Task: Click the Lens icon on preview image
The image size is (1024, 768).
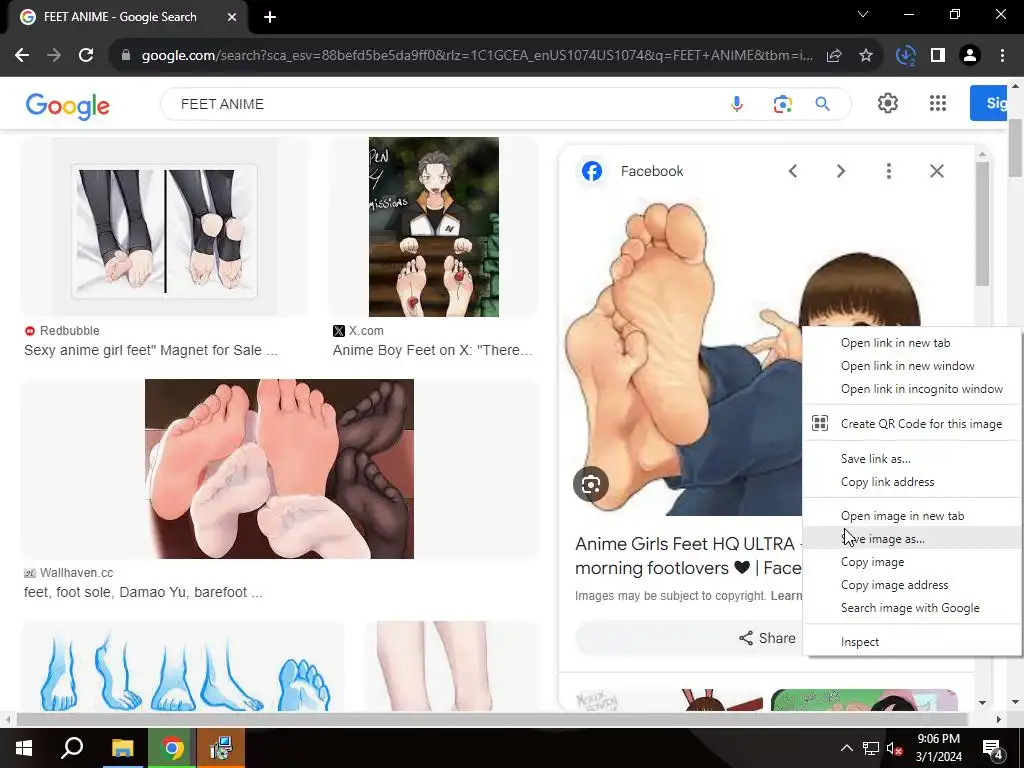Action: point(590,485)
